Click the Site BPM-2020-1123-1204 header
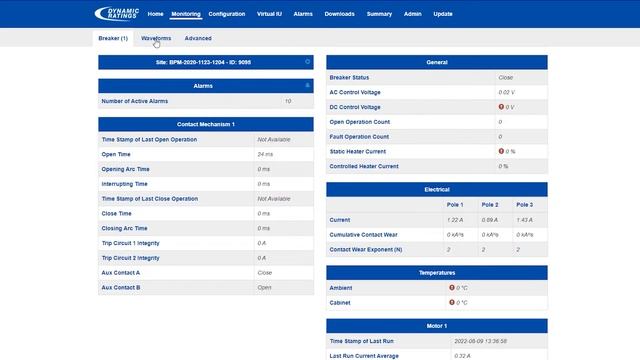 click(206, 62)
